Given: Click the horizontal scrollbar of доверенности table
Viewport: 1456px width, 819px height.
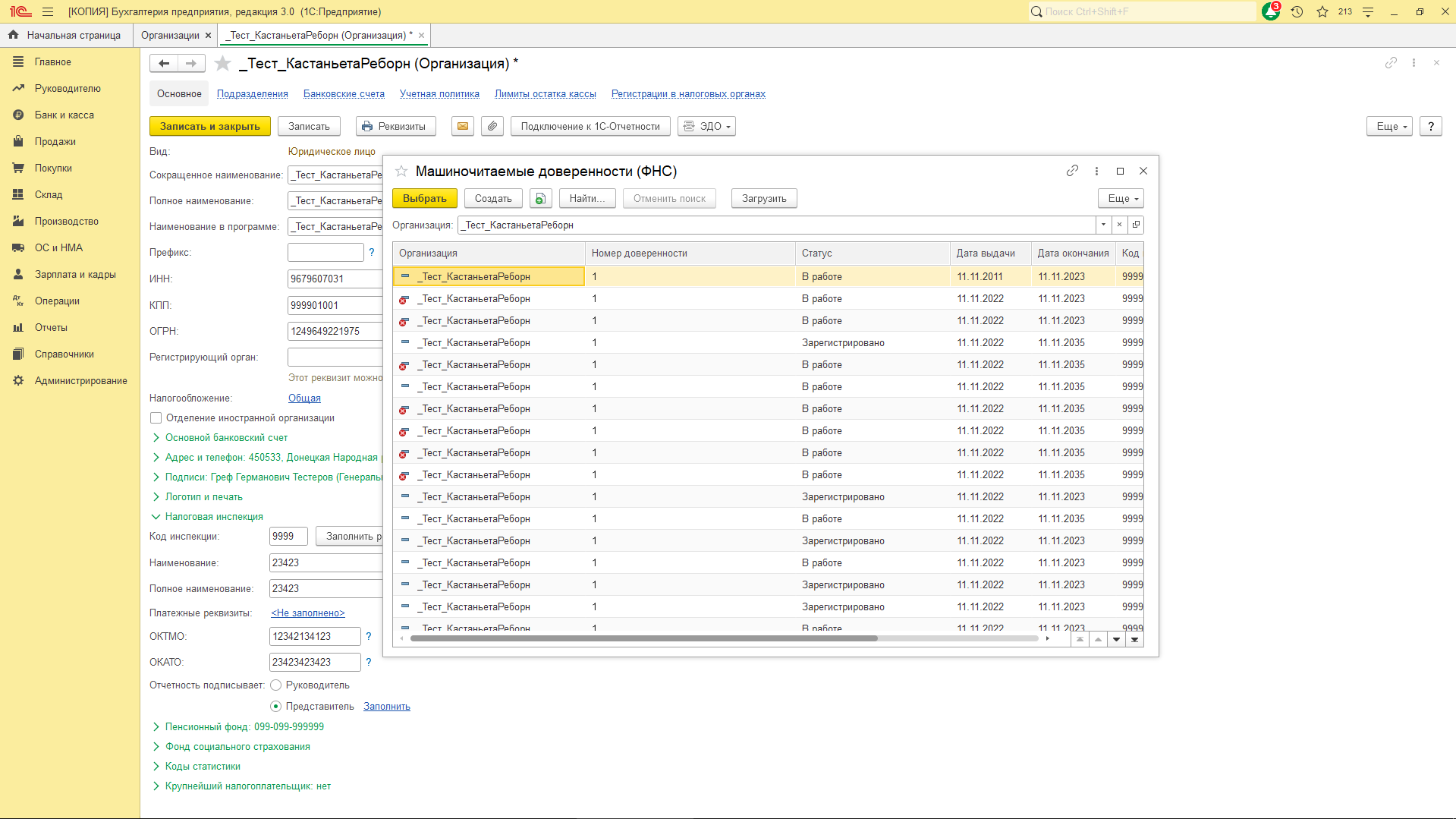Looking at the screenshot, I should tap(643, 639).
